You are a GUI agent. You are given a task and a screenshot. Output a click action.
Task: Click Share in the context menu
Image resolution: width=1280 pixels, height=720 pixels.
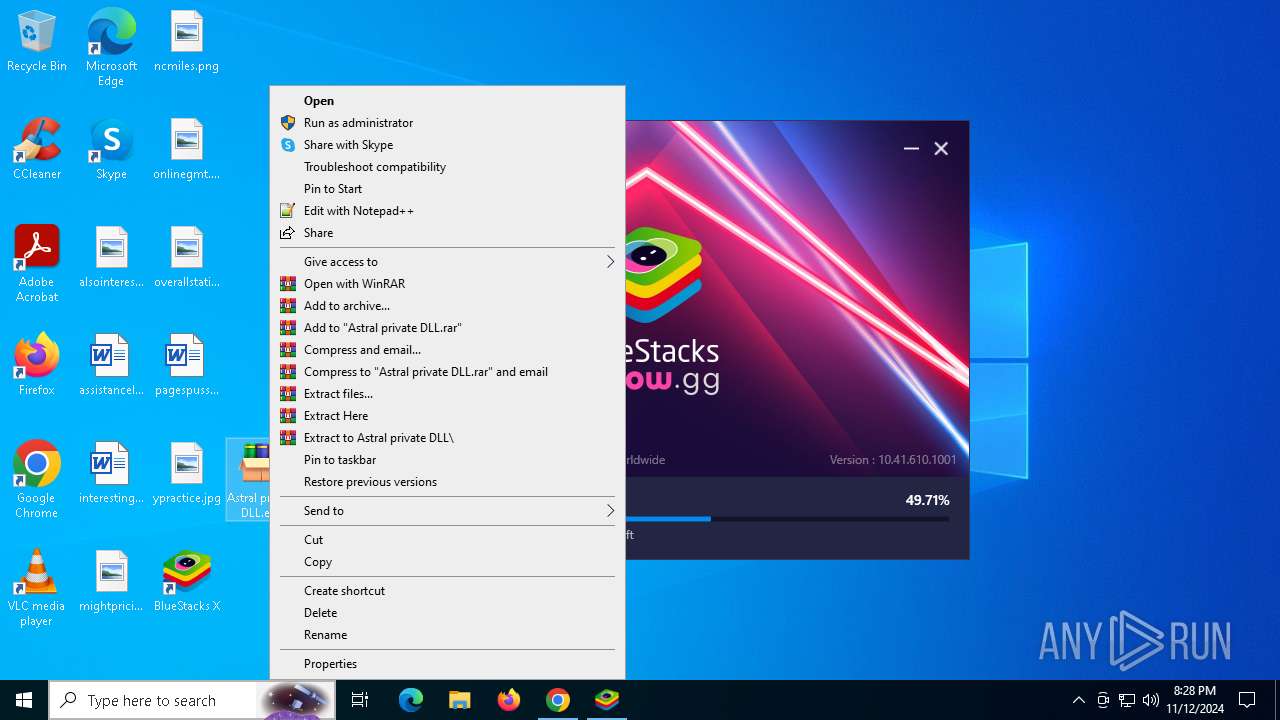pos(447,233)
